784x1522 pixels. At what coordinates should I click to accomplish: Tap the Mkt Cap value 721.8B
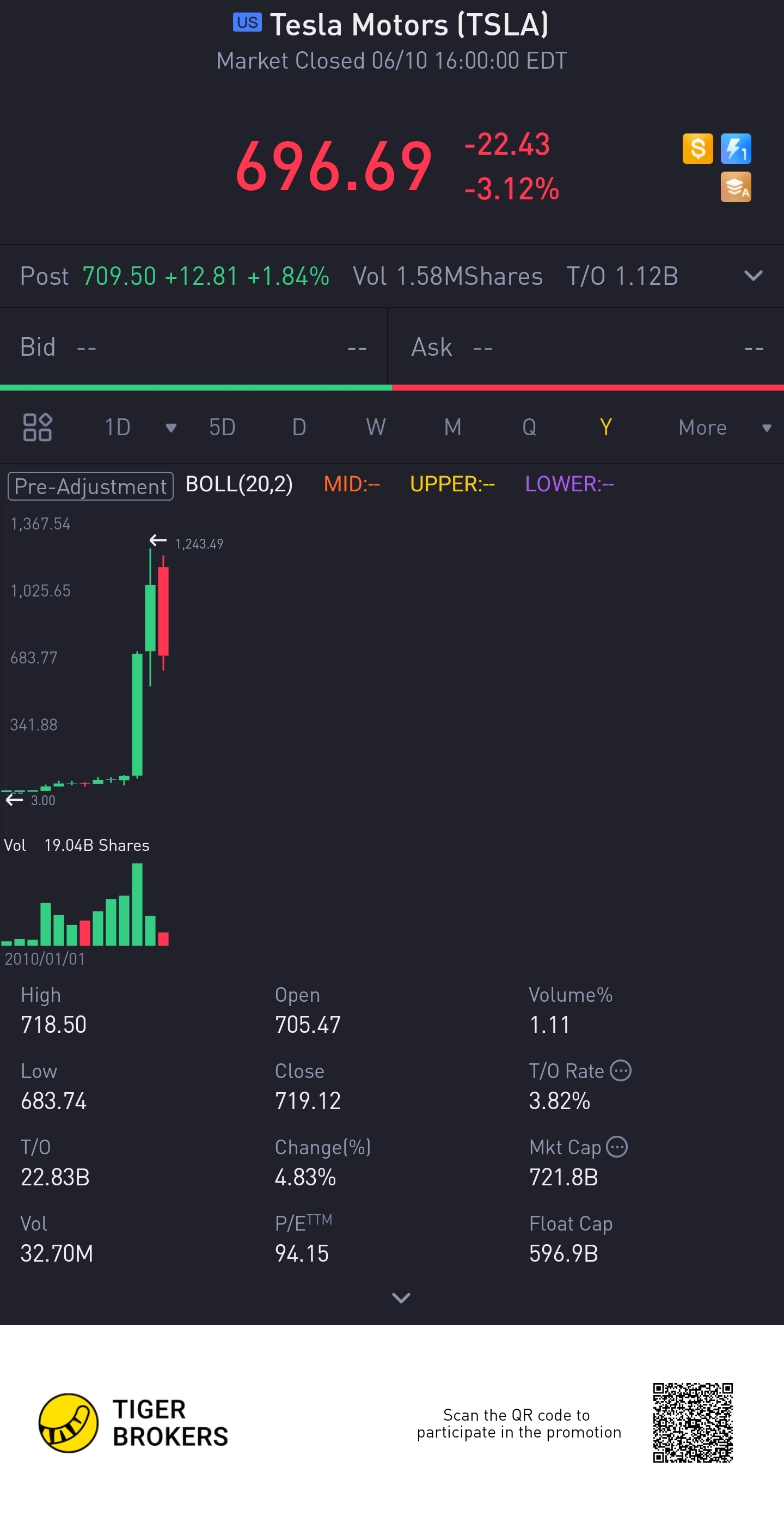564,1177
